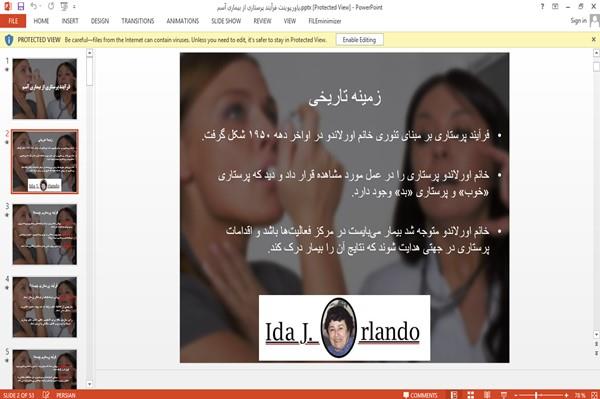Click the spell check icon in status bar
The width and height of the screenshot is (600, 399).
click(x=46, y=395)
